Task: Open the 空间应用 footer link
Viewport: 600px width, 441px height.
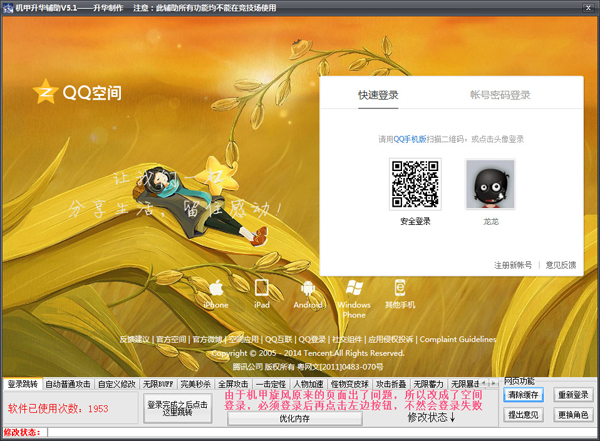Action: pos(244,339)
